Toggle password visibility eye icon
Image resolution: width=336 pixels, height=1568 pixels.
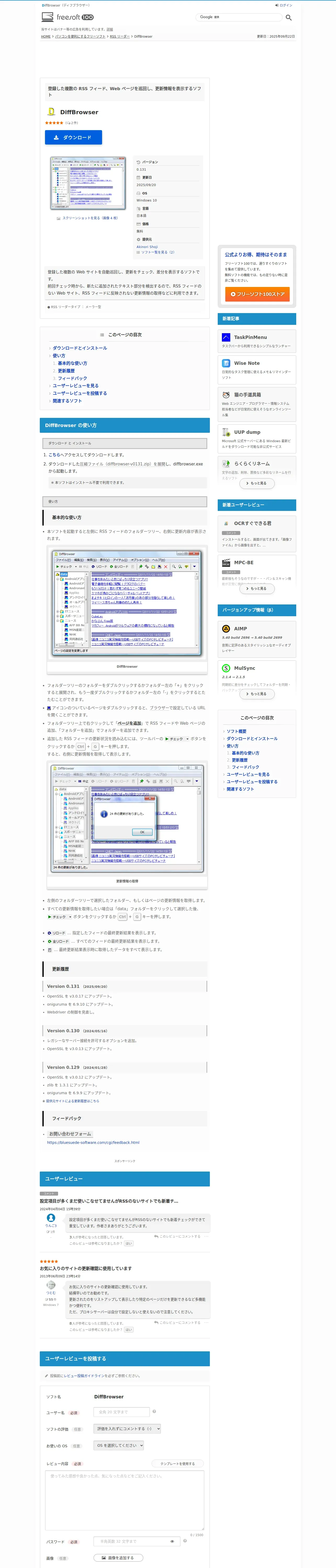(172, 1542)
